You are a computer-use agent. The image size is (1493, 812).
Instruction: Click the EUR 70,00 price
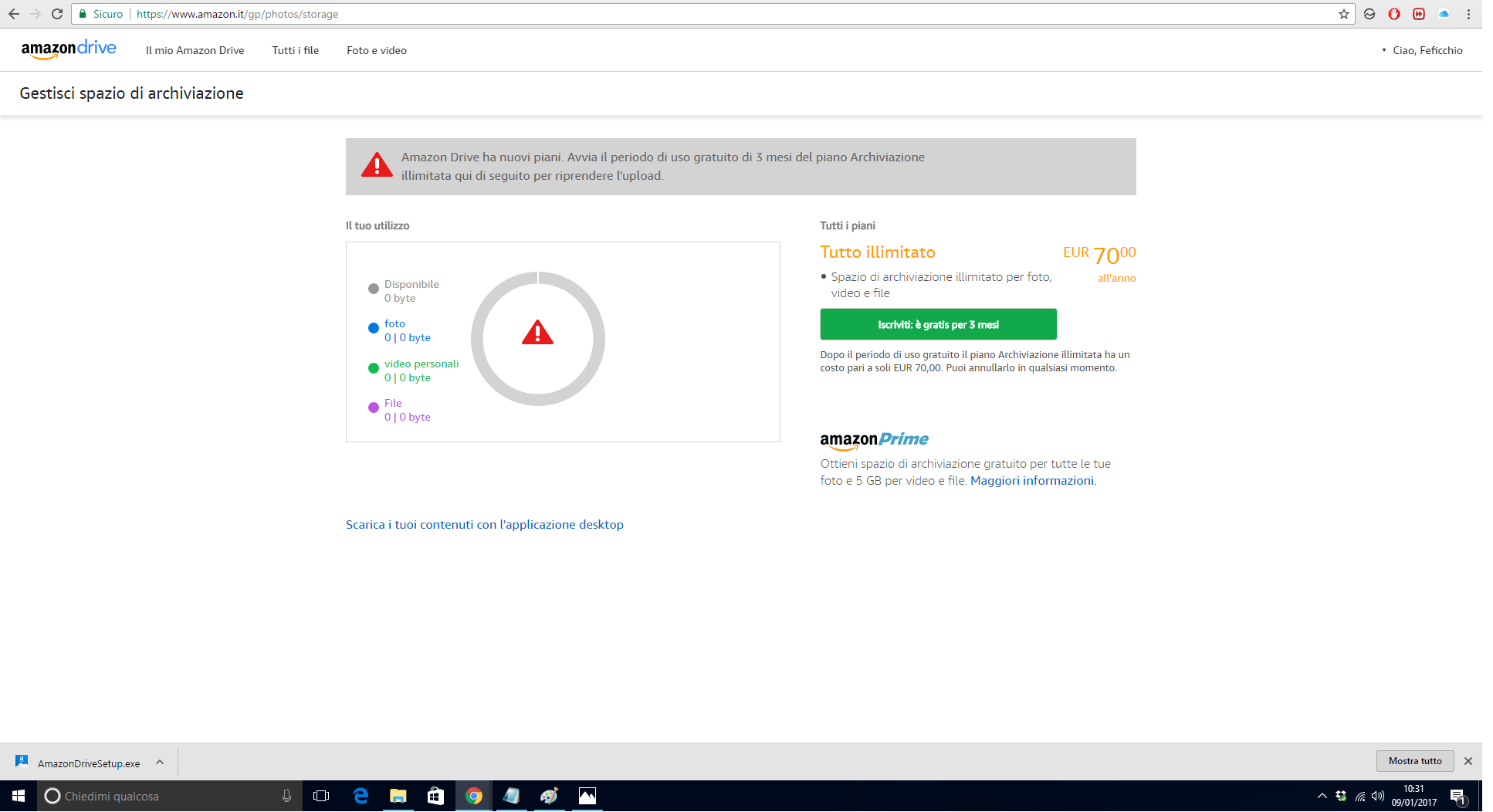click(1099, 255)
